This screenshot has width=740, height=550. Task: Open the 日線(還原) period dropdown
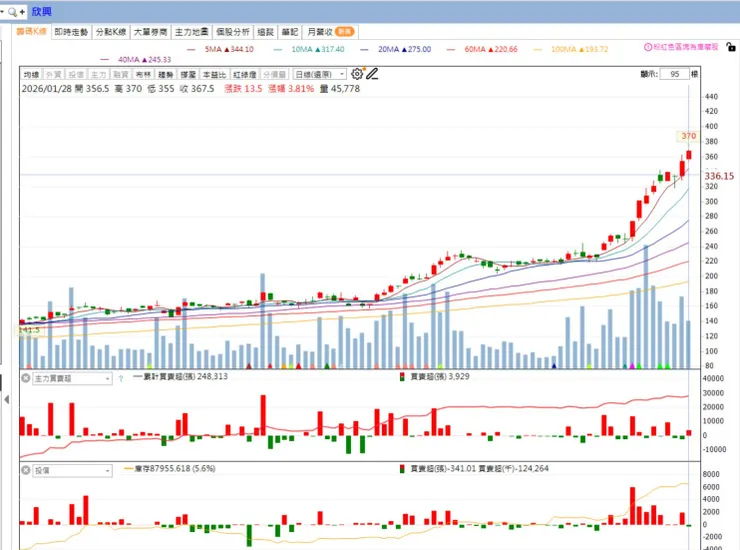(x=320, y=75)
